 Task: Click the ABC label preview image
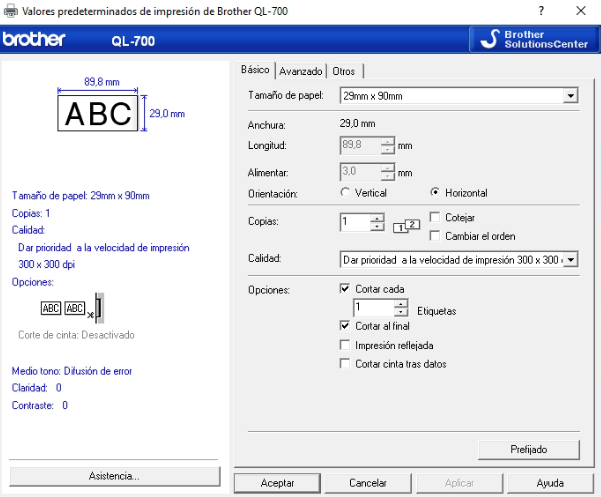click(x=98, y=113)
